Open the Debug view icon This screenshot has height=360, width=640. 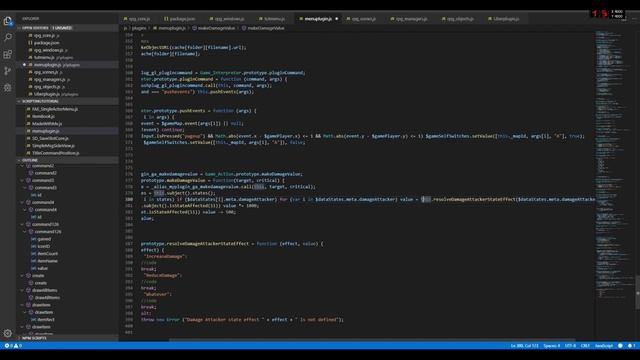click(7, 88)
